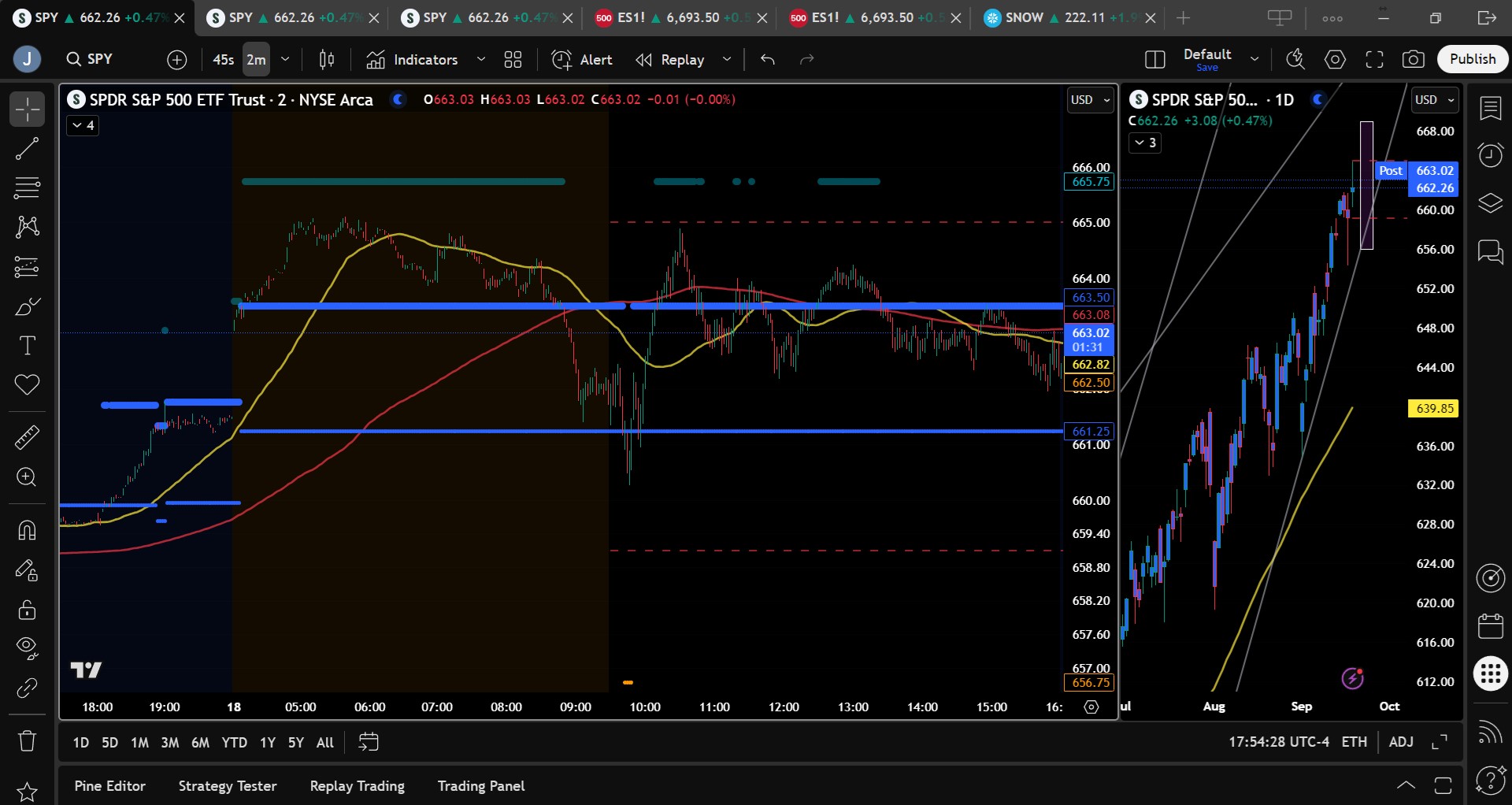Select the trend line drawing tool

coord(27,149)
